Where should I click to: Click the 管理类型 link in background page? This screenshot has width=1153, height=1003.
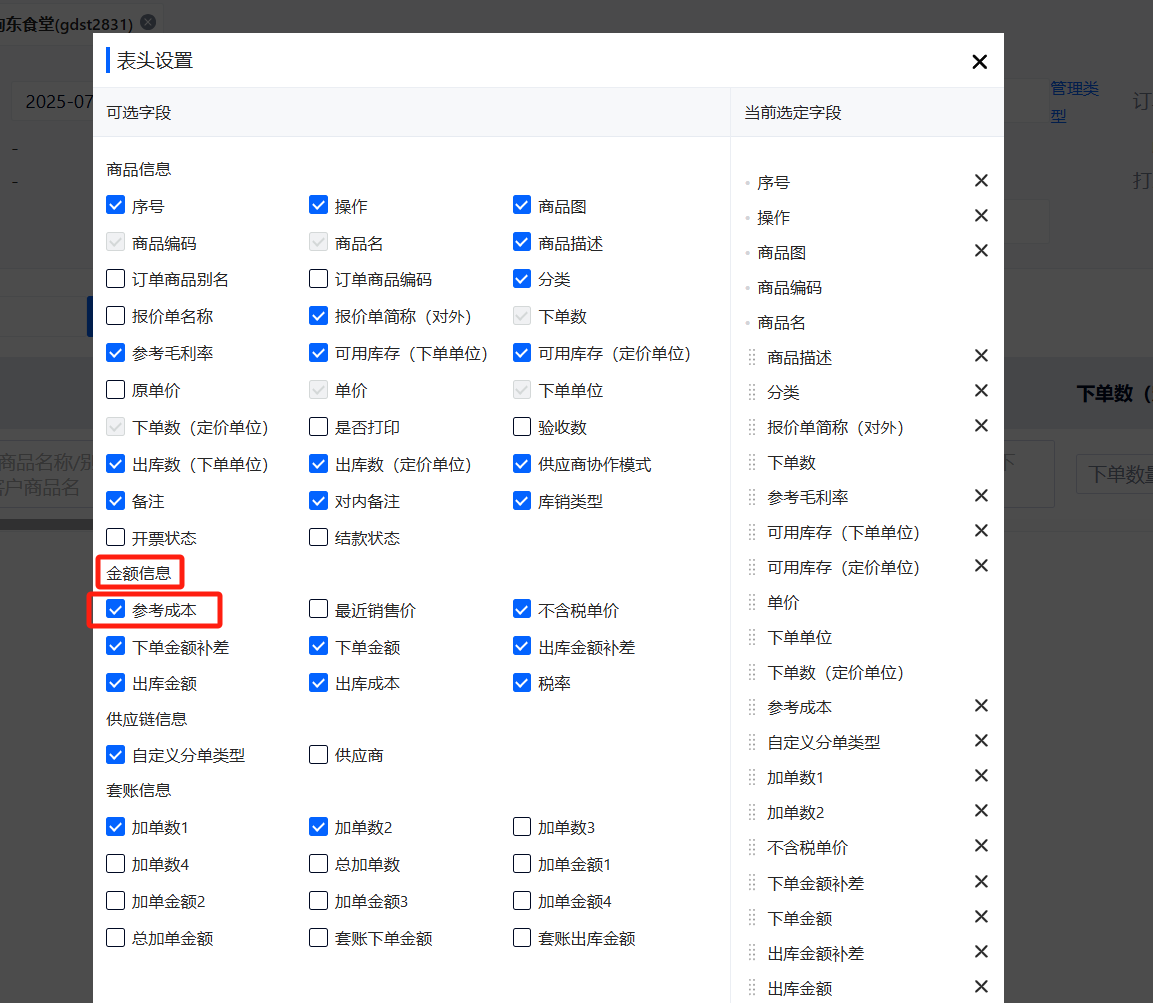click(x=1074, y=102)
